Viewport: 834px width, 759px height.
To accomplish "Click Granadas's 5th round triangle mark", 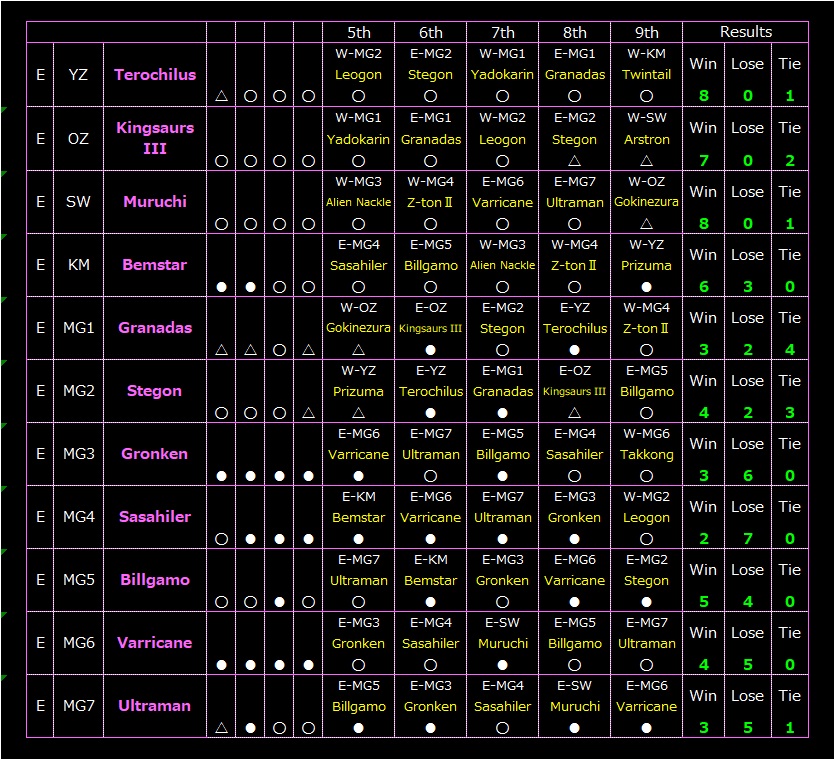I will pos(358,349).
